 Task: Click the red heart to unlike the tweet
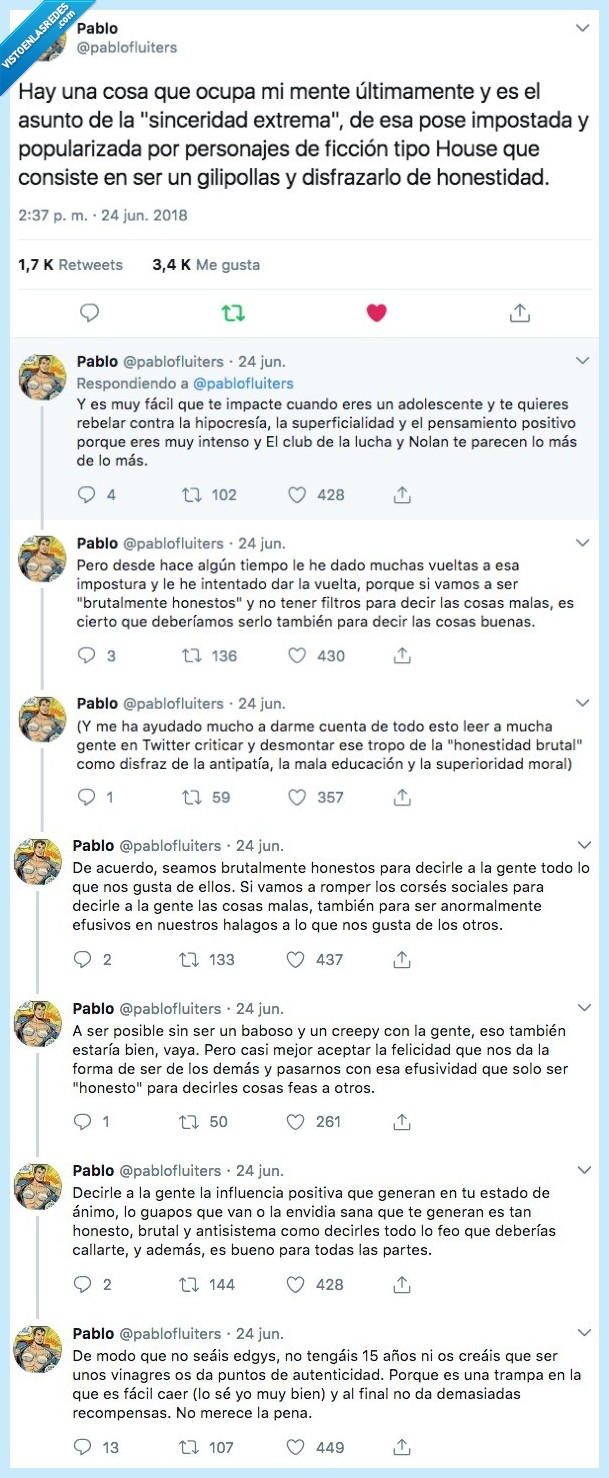point(376,312)
